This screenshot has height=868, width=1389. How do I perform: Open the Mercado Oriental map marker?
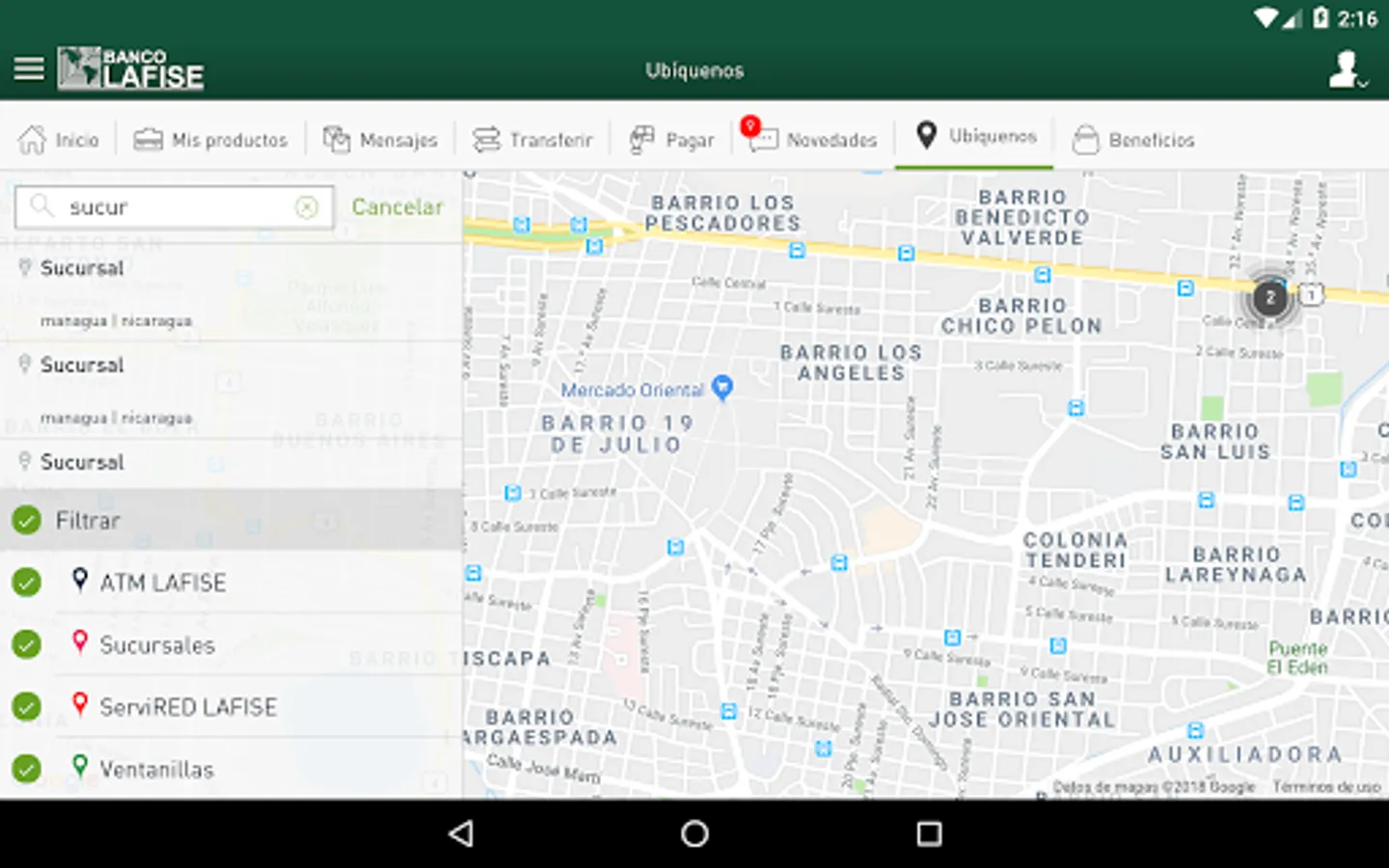pos(722,388)
